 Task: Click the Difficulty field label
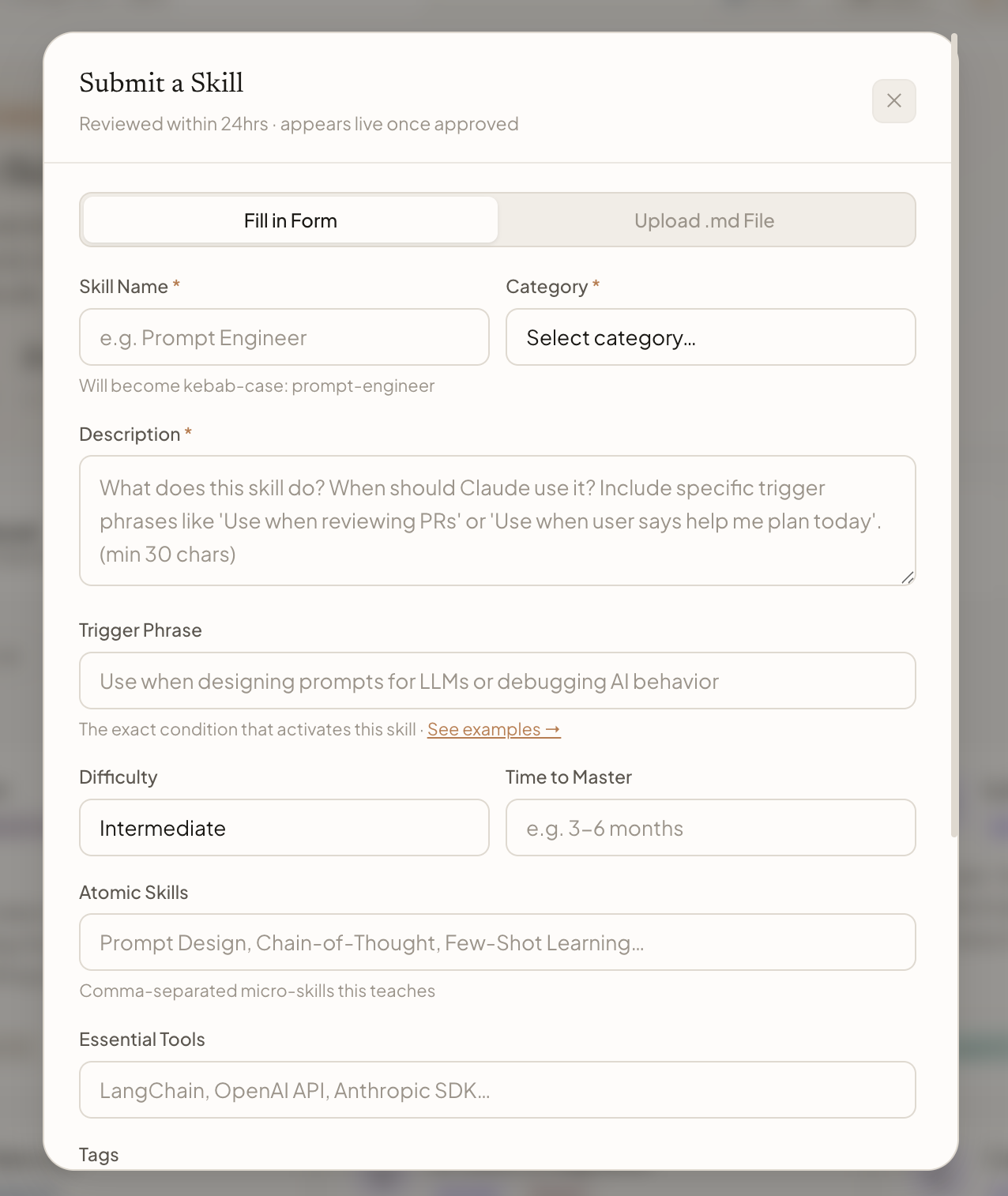tap(118, 777)
